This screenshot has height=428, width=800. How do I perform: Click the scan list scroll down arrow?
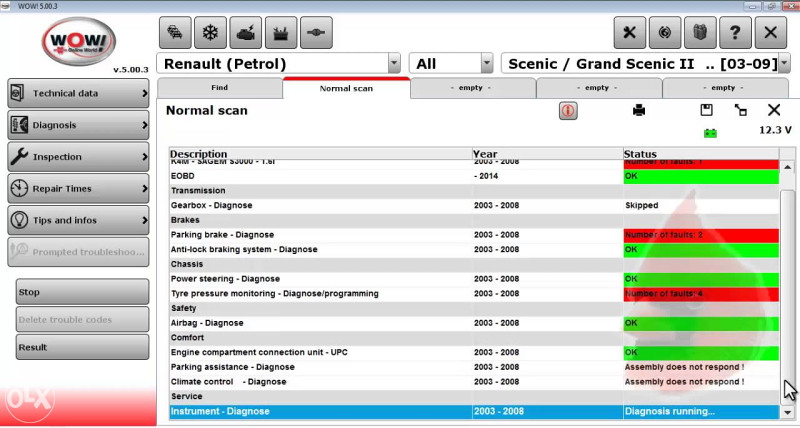pos(787,412)
